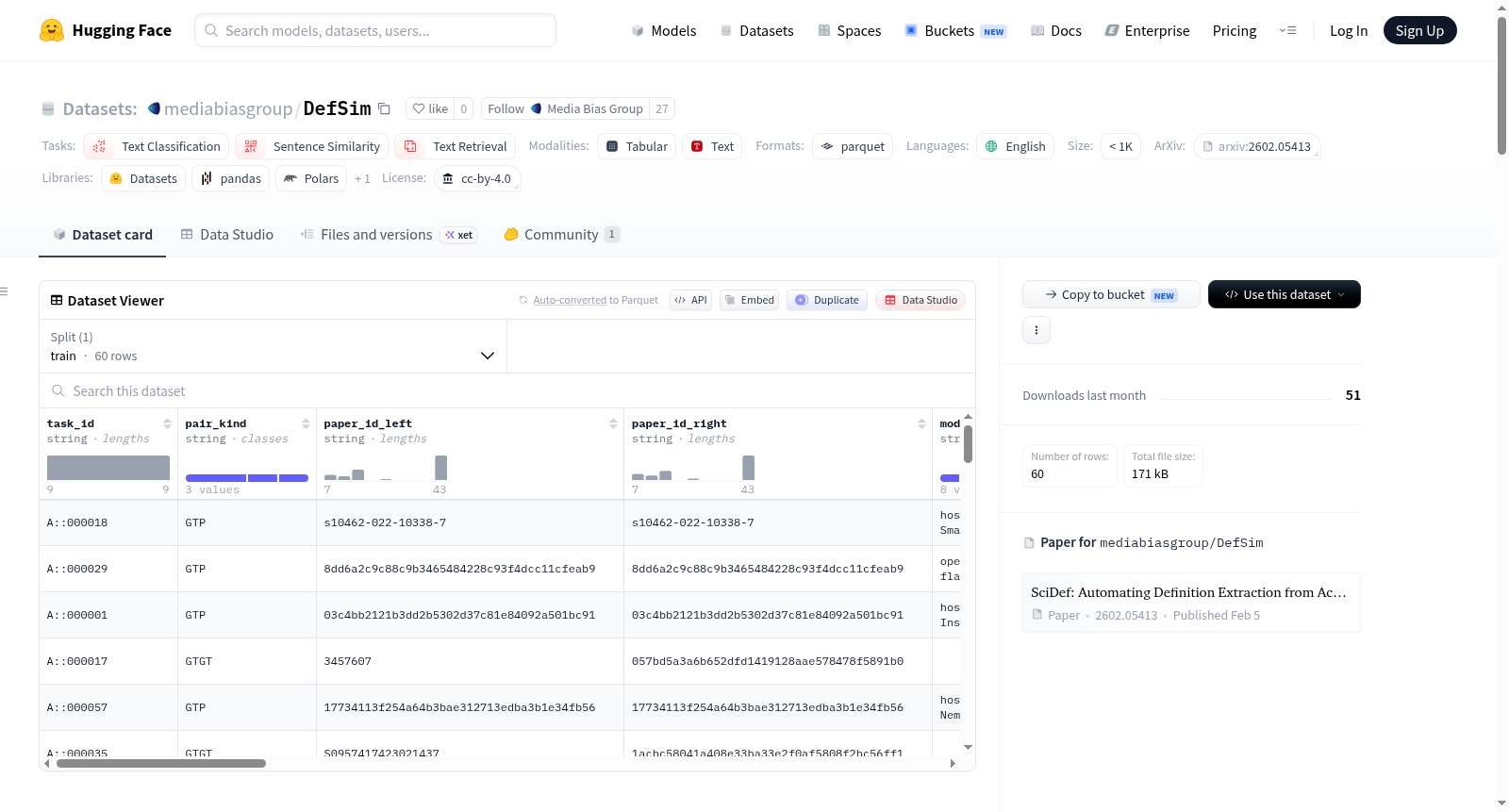Screen dimensions: 1509x812
Task: Open the more options three-dot button
Action: 1036,330
